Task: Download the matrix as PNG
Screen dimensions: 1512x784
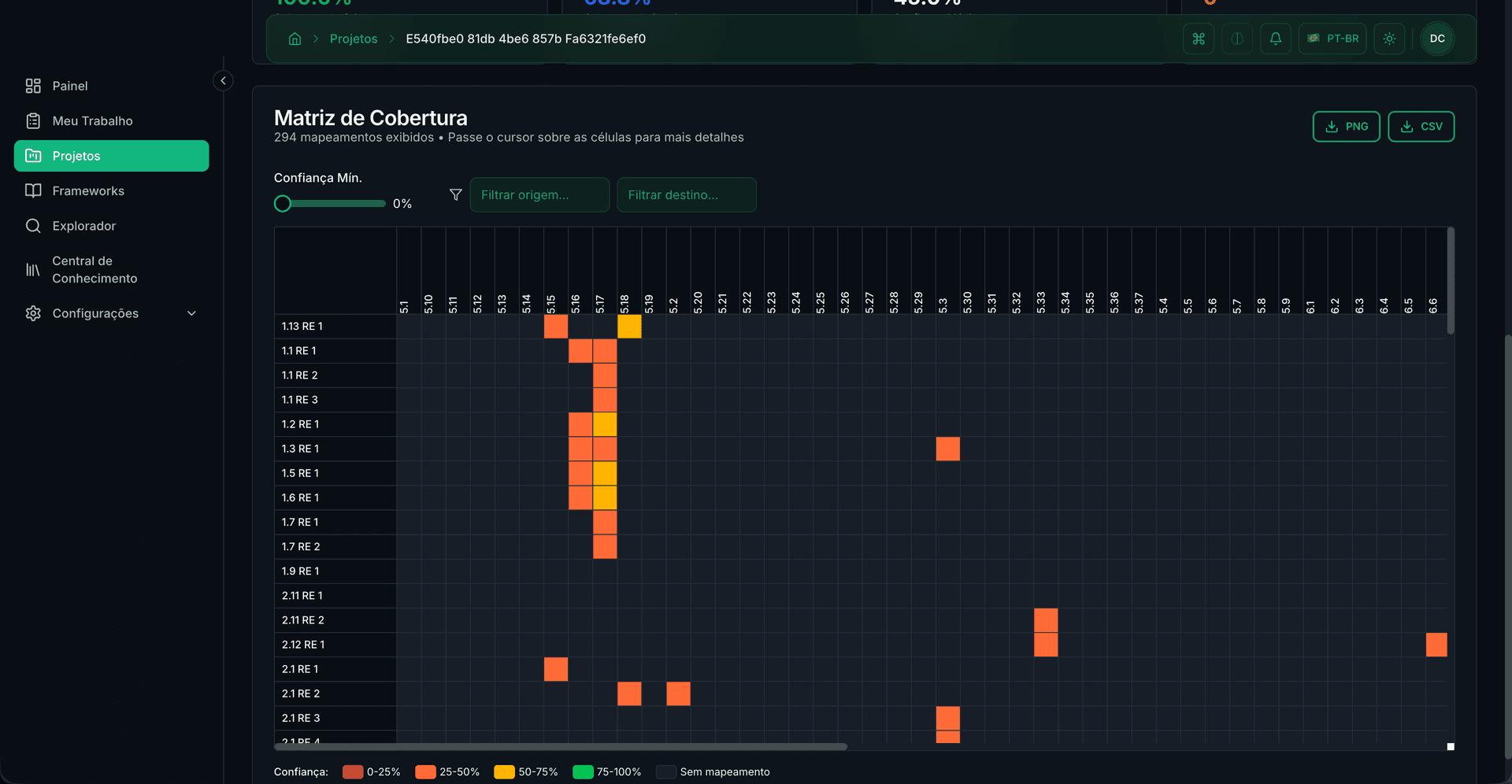Action: (1346, 126)
